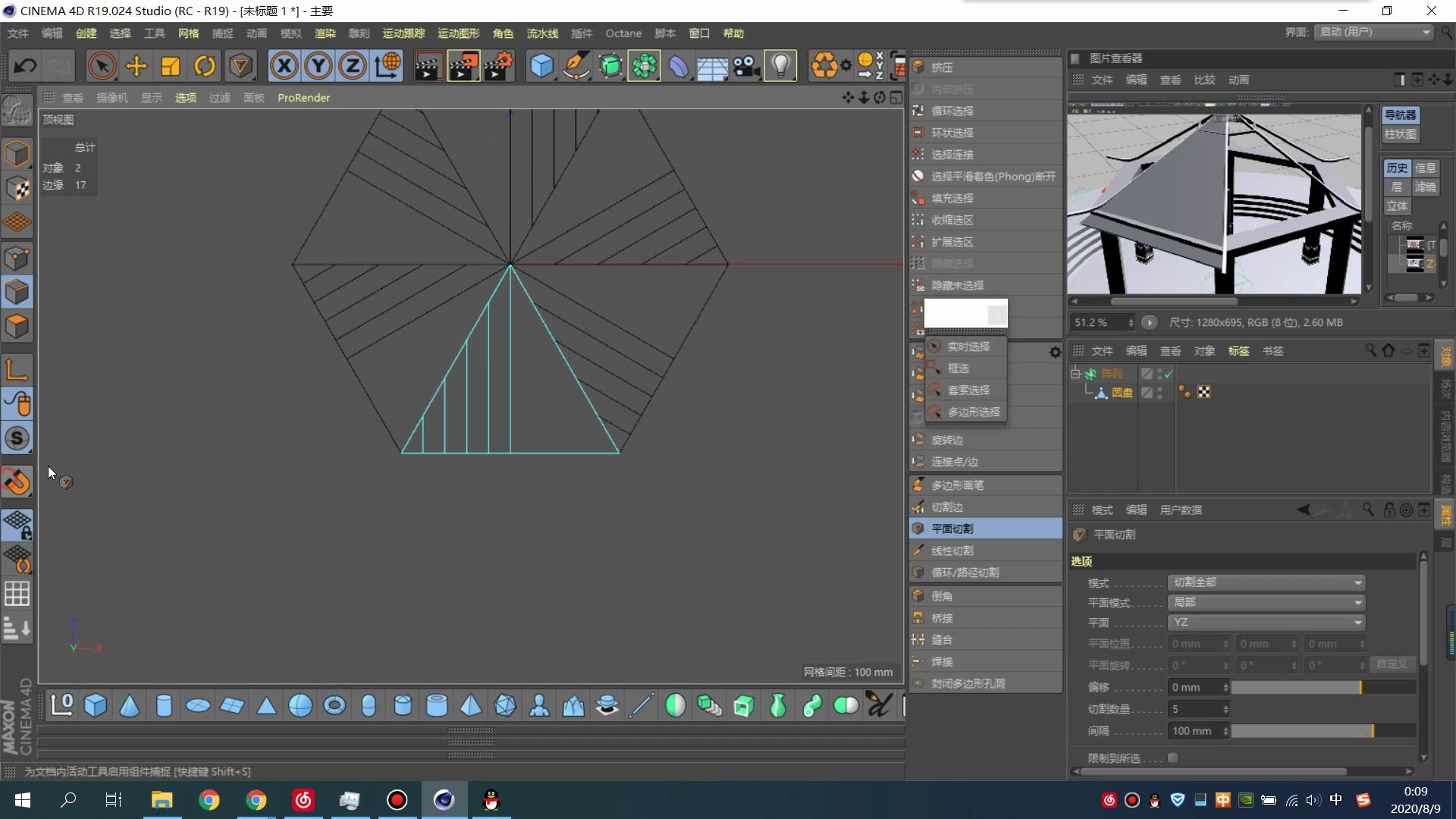
Task: Open the 模式 dropdown showing 切割全部
Action: tap(1266, 582)
